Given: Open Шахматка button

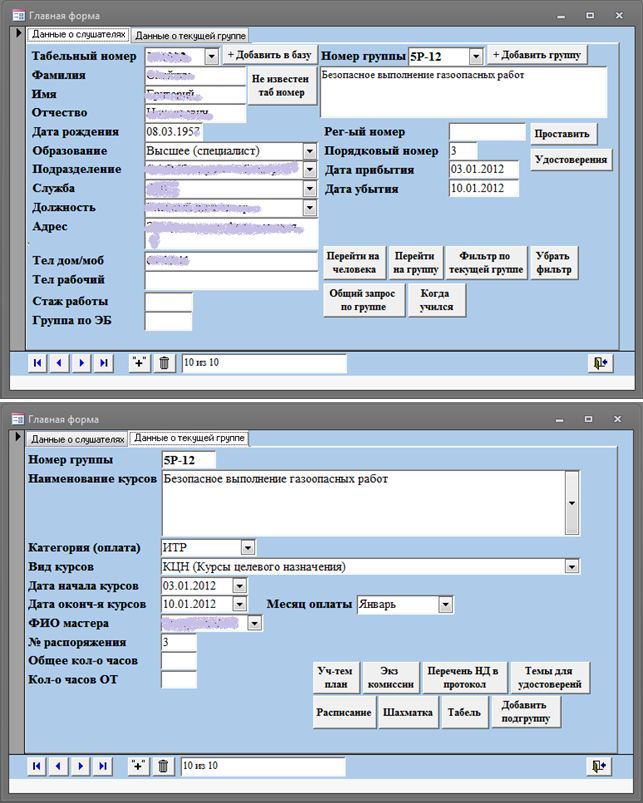Looking at the screenshot, I should pos(408,712).
